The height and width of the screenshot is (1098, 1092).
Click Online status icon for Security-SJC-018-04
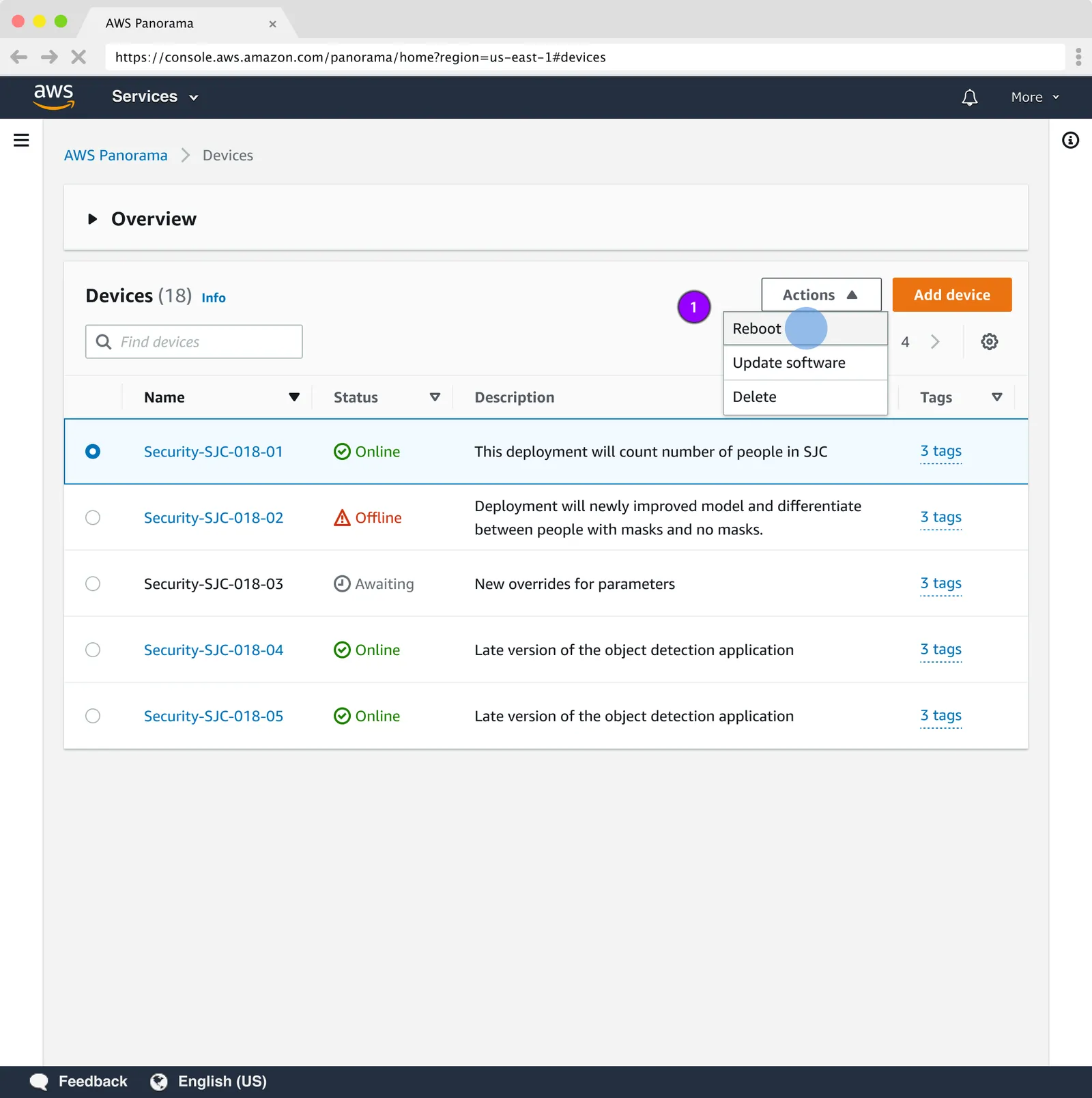pyautogui.click(x=342, y=650)
